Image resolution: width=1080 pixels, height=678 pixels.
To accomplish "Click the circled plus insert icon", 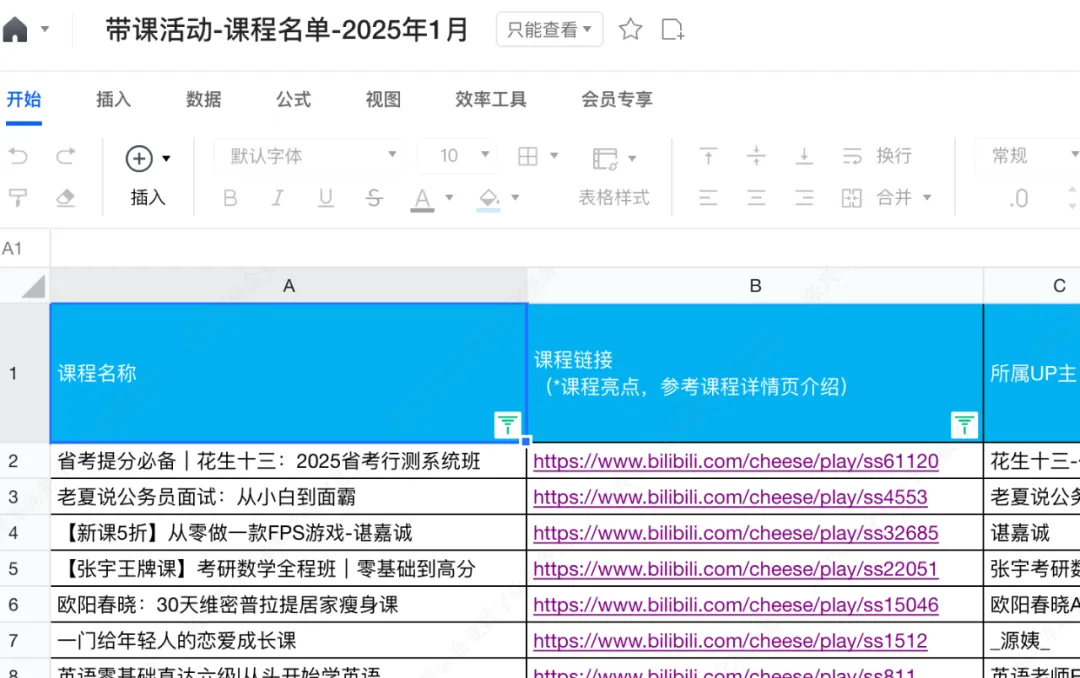I will click(139, 158).
